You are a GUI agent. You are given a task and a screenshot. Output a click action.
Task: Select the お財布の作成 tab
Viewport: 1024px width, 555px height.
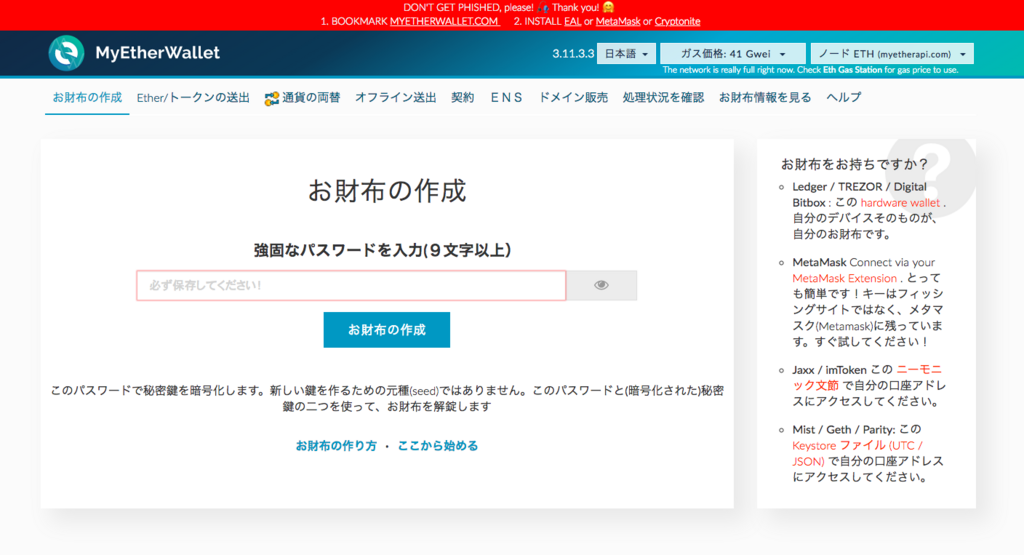[87, 98]
